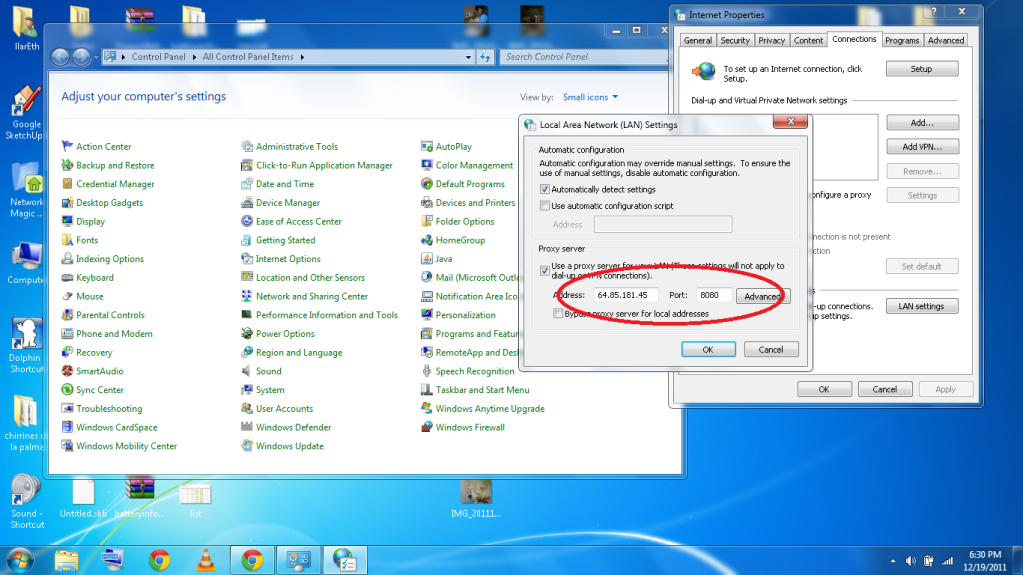This screenshot has width=1023, height=575.
Task: Switch to the Security tab
Action: [735, 40]
